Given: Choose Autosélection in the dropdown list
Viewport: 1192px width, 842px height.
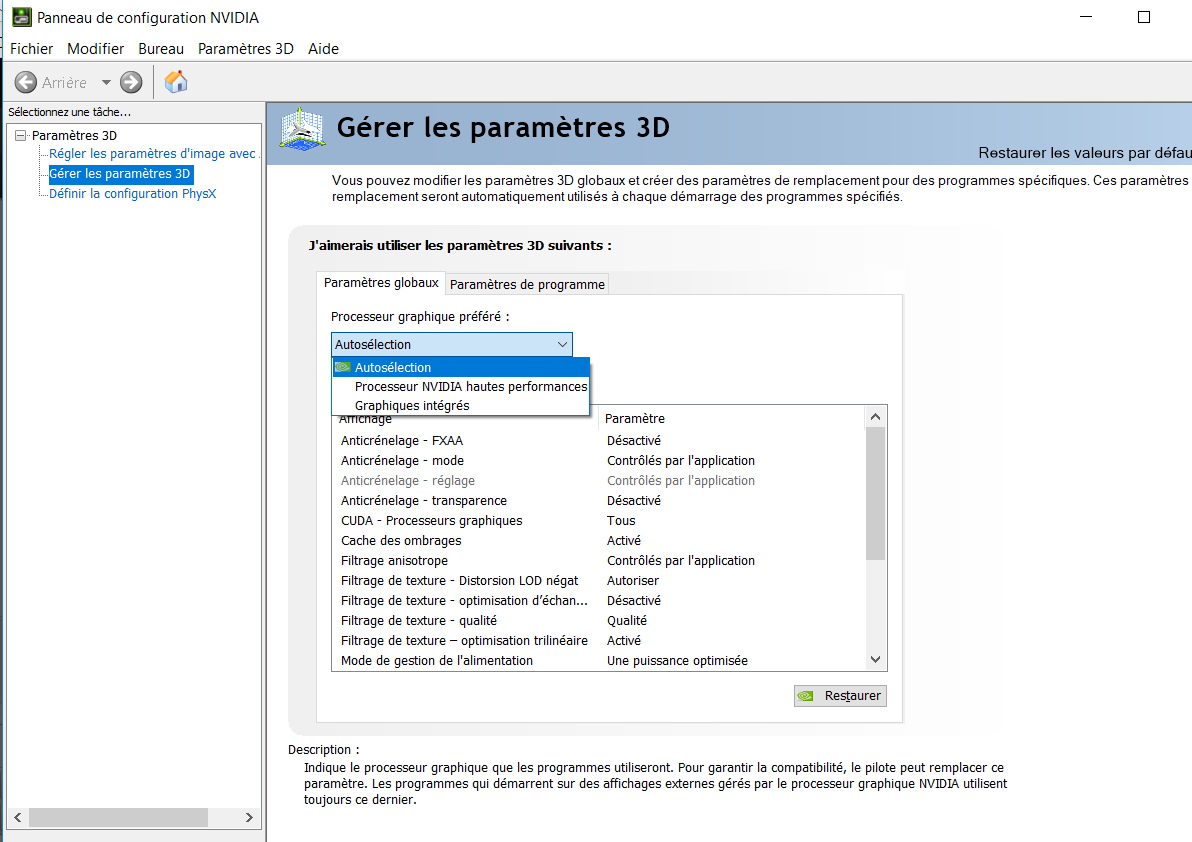Looking at the screenshot, I should tap(393, 367).
